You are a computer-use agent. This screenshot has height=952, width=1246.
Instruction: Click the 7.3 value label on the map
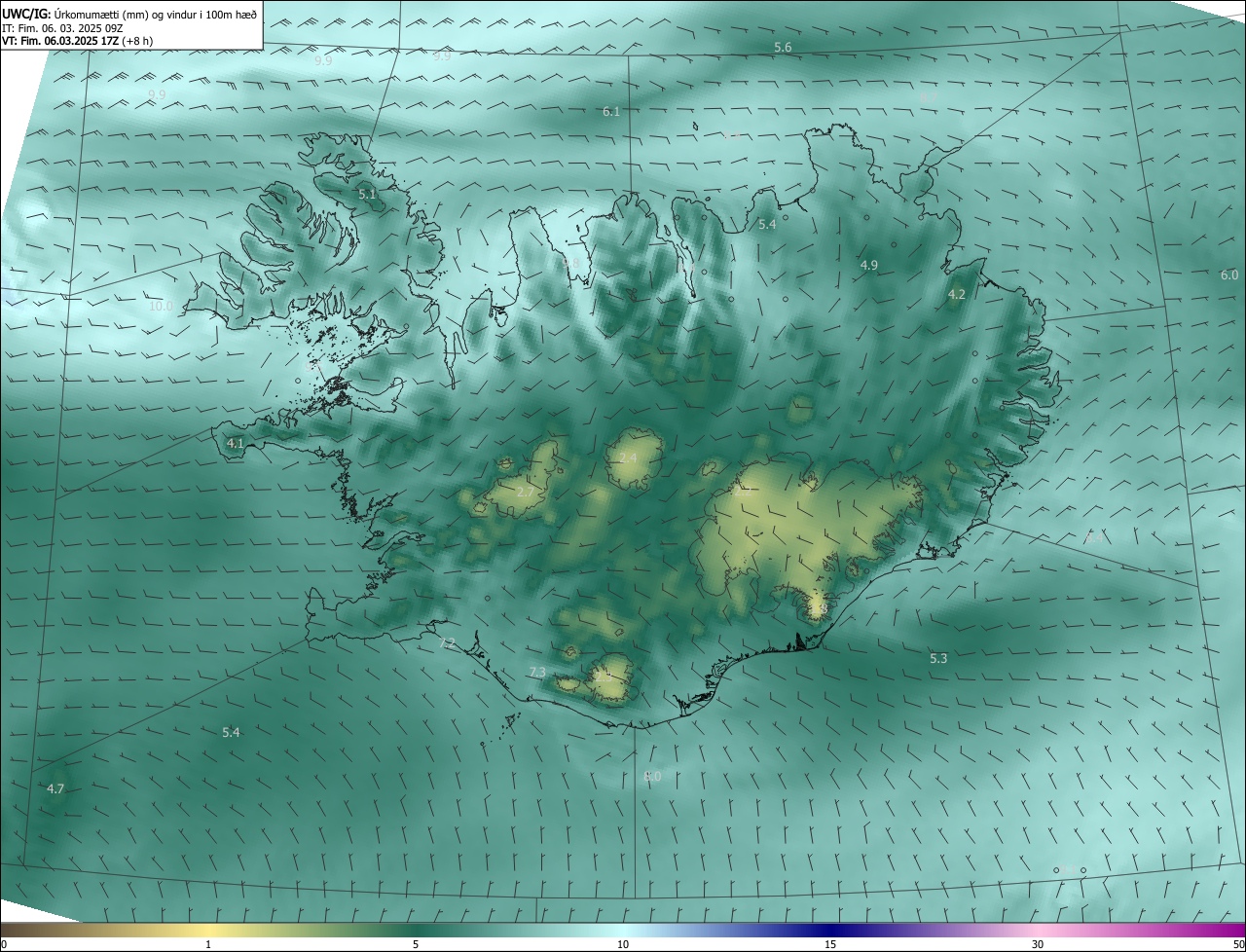tap(537, 673)
